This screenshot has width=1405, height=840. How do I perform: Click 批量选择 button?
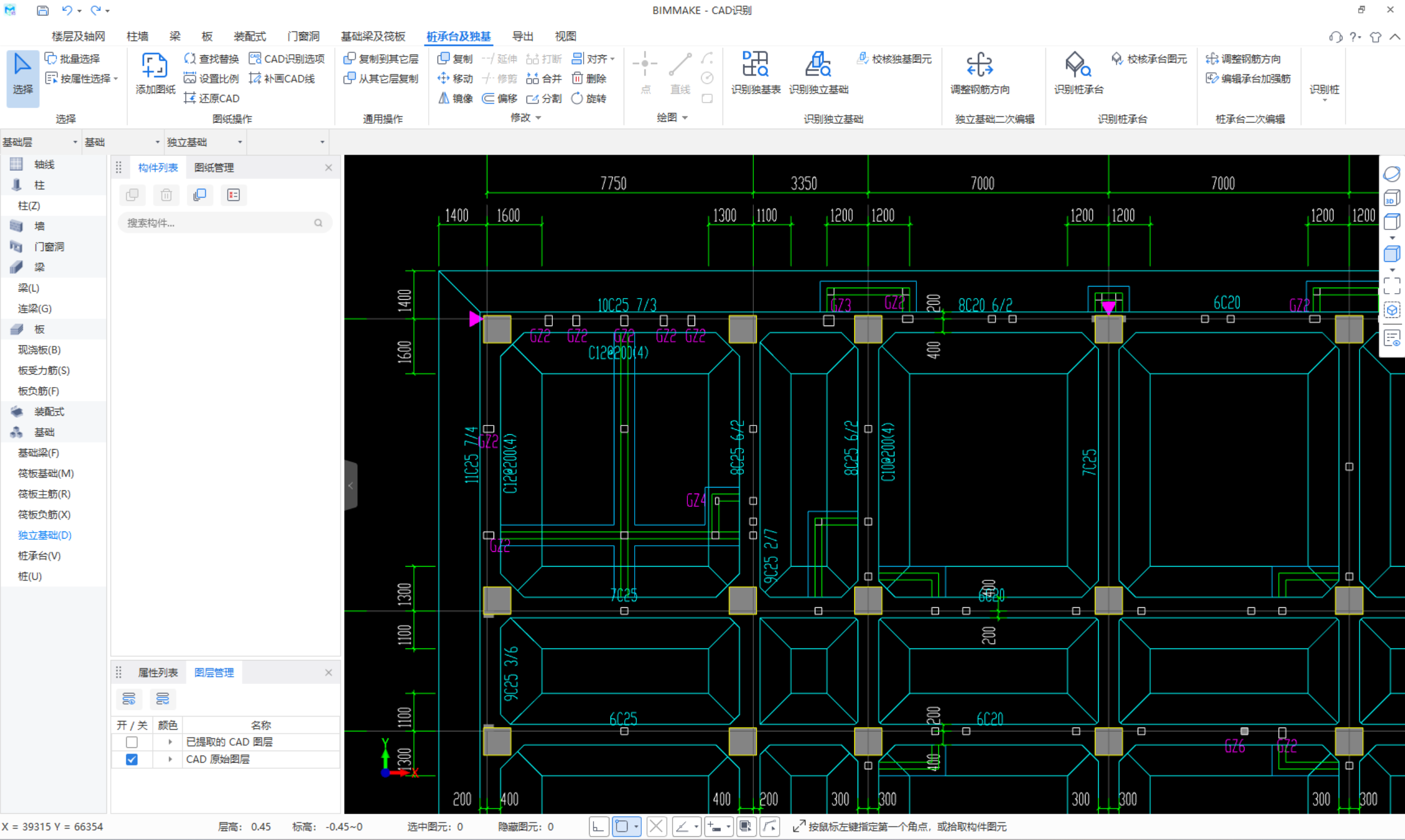click(x=72, y=59)
